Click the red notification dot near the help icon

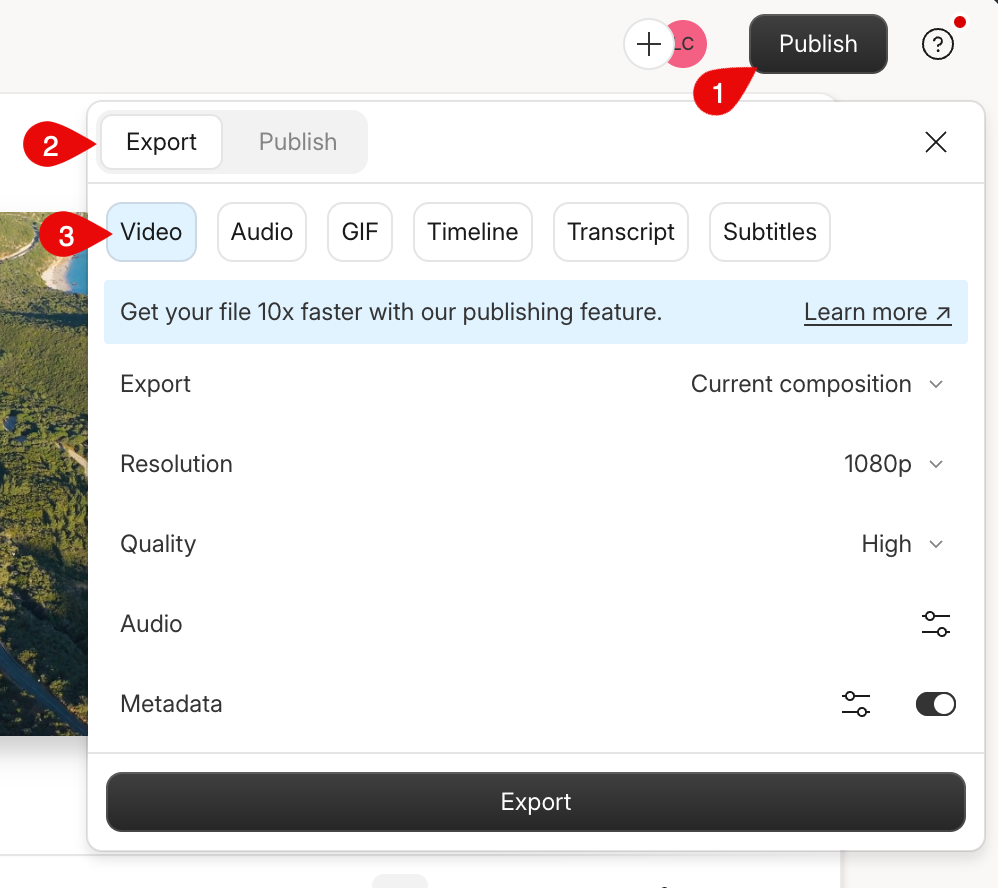pos(960,20)
